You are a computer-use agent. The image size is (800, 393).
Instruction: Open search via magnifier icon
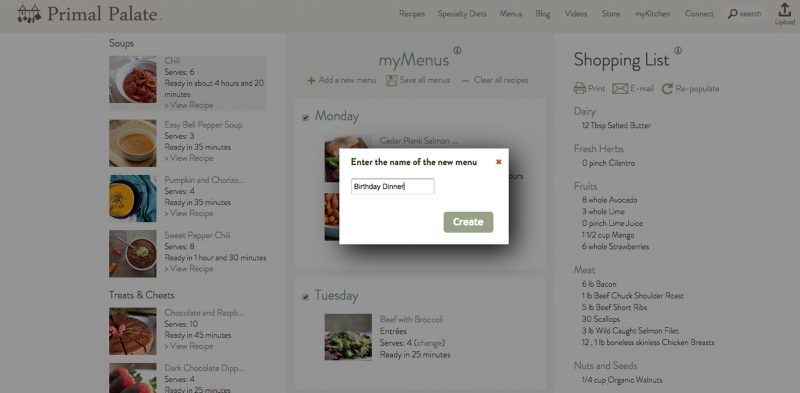(733, 14)
